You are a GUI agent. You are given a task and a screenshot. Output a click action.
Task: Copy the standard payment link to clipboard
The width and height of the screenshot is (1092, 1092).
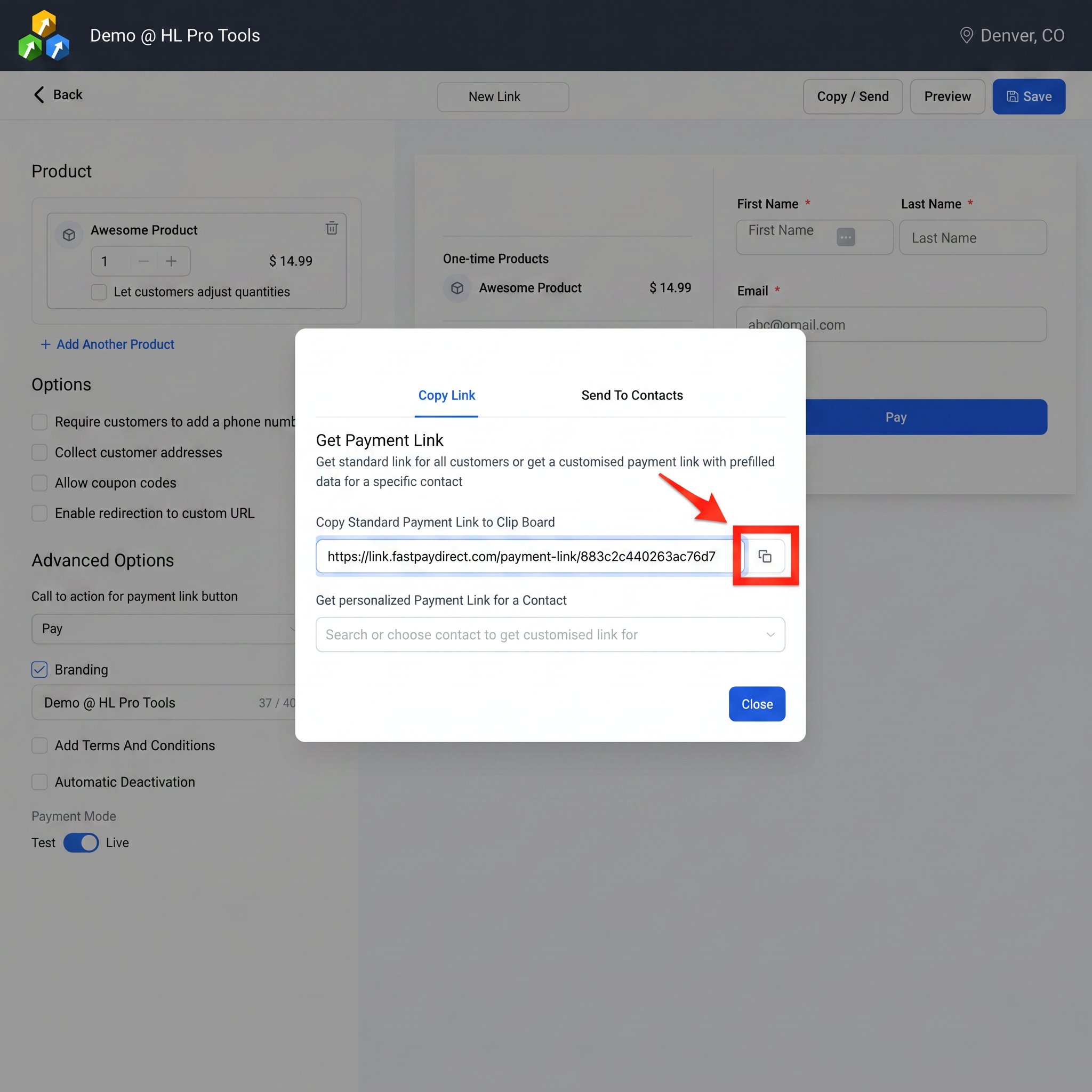(x=765, y=556)
